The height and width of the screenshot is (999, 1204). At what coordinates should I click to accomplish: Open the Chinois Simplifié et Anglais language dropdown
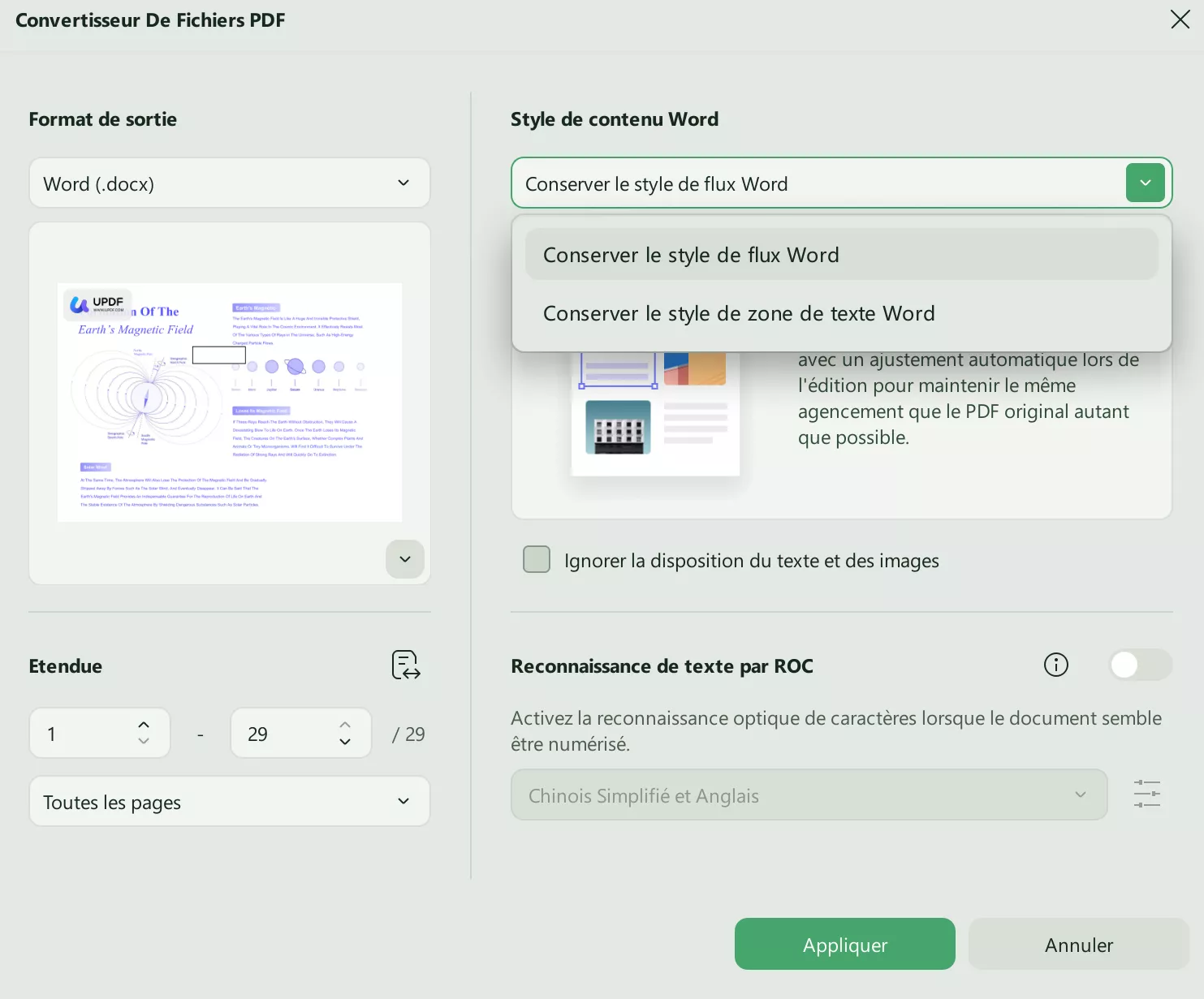coord(809,794)
